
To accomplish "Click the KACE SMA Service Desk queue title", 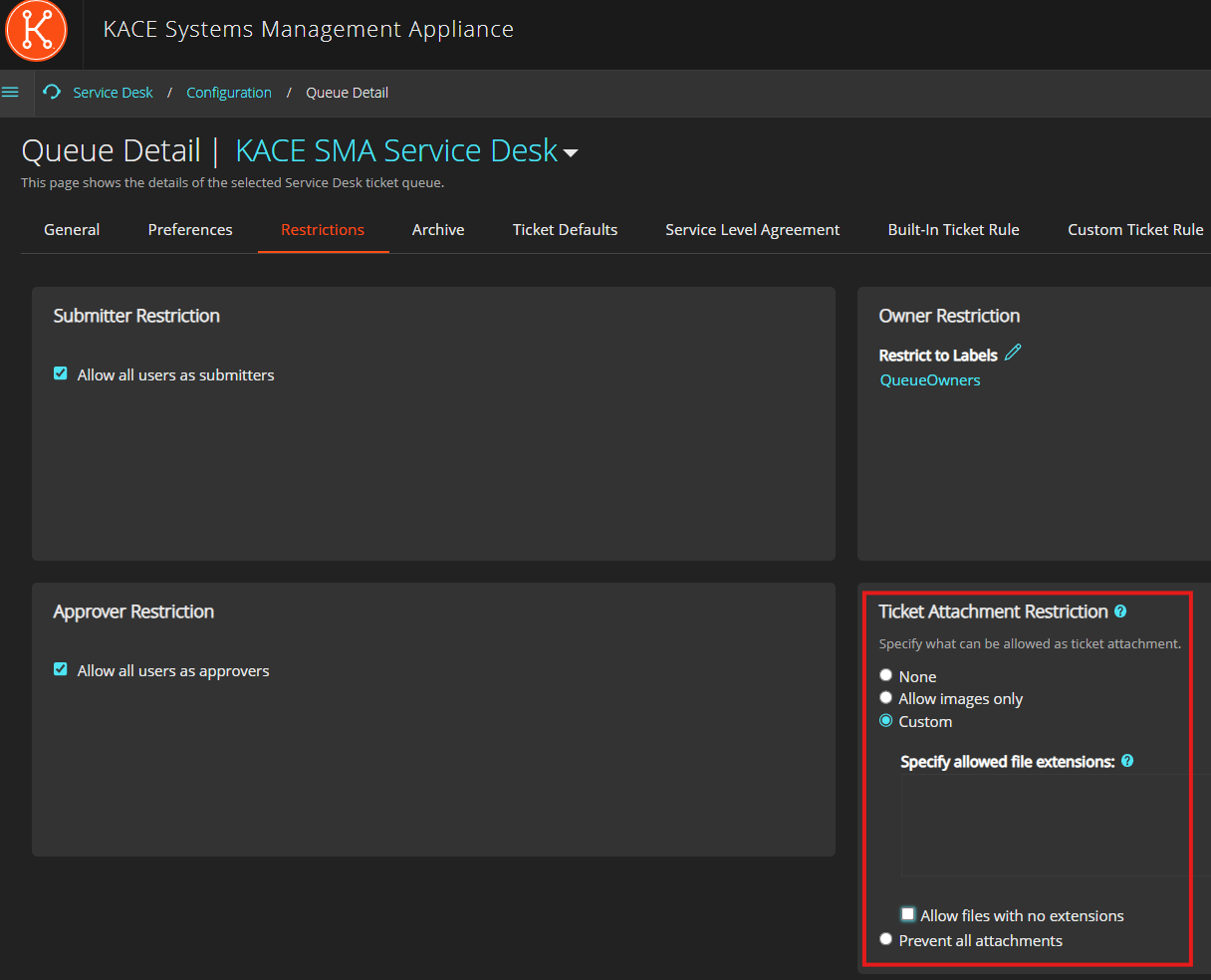I will pos(396,150).
